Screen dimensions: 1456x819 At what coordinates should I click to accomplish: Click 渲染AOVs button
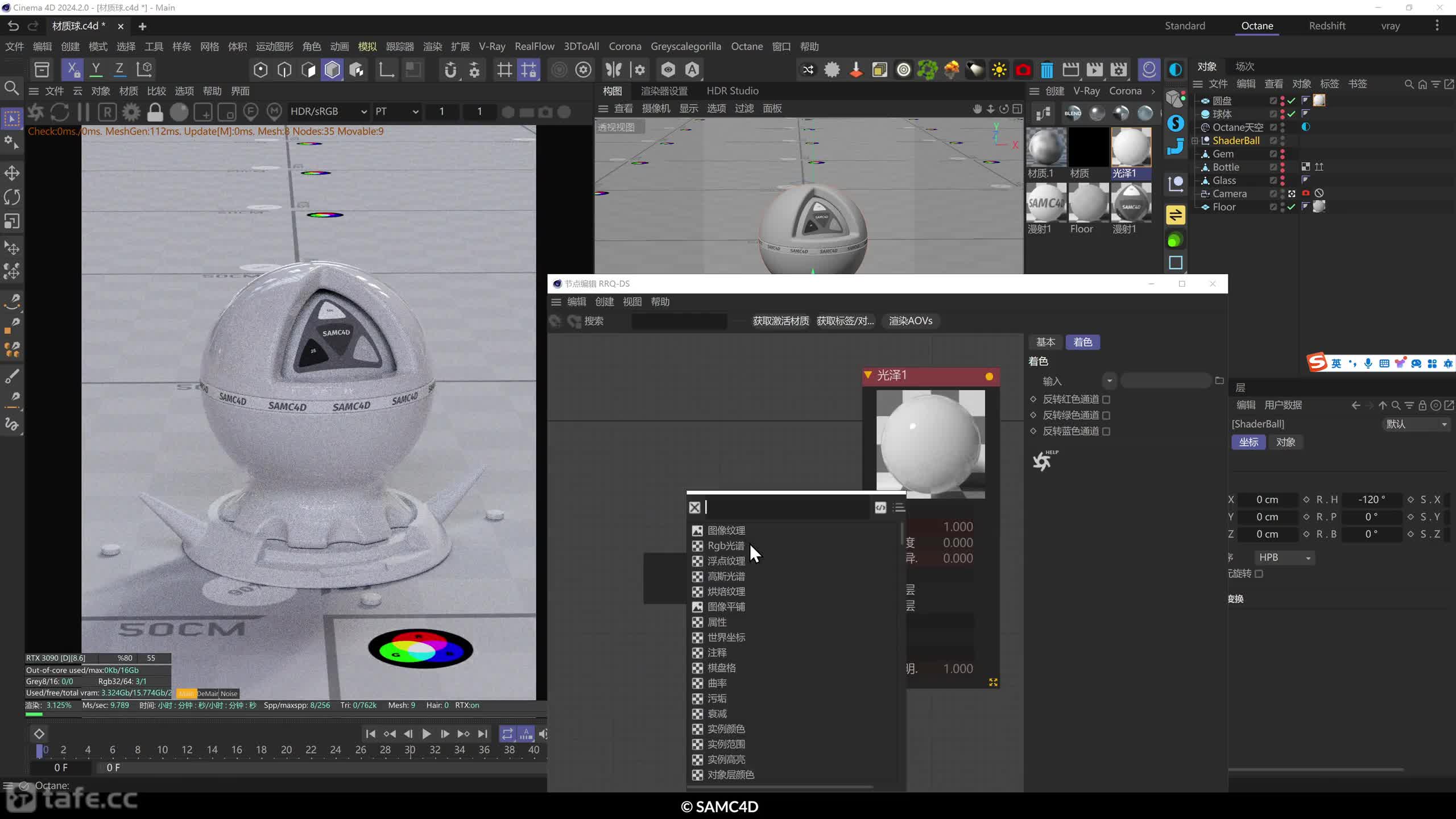[x=911, y=321]
